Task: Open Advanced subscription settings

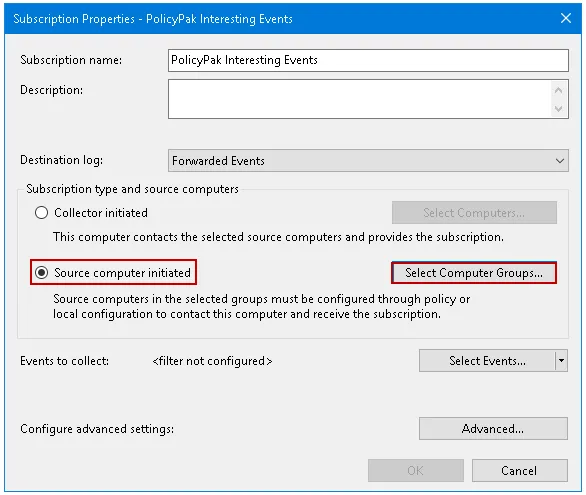Action: 493,429
